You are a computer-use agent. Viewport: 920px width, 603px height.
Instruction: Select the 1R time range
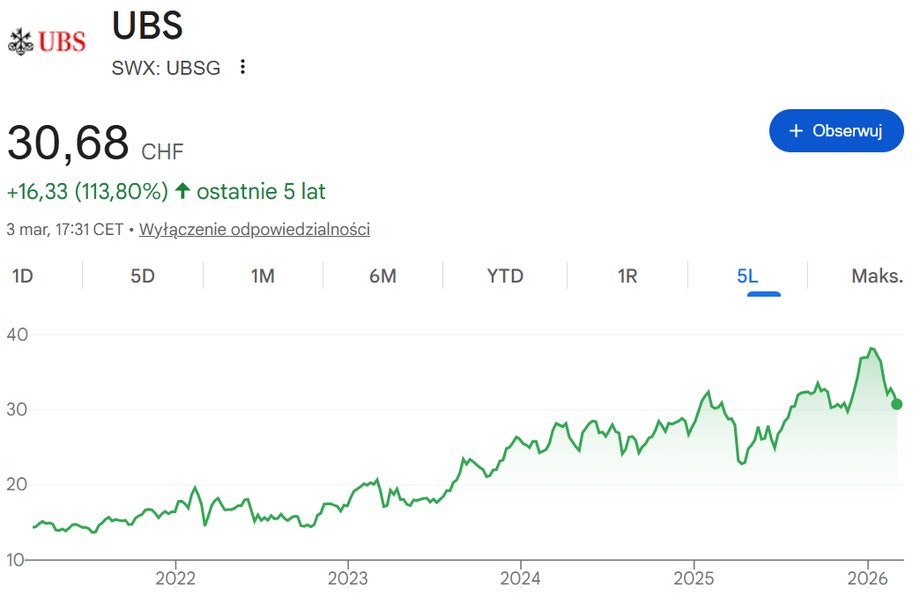tap(626, 275)
